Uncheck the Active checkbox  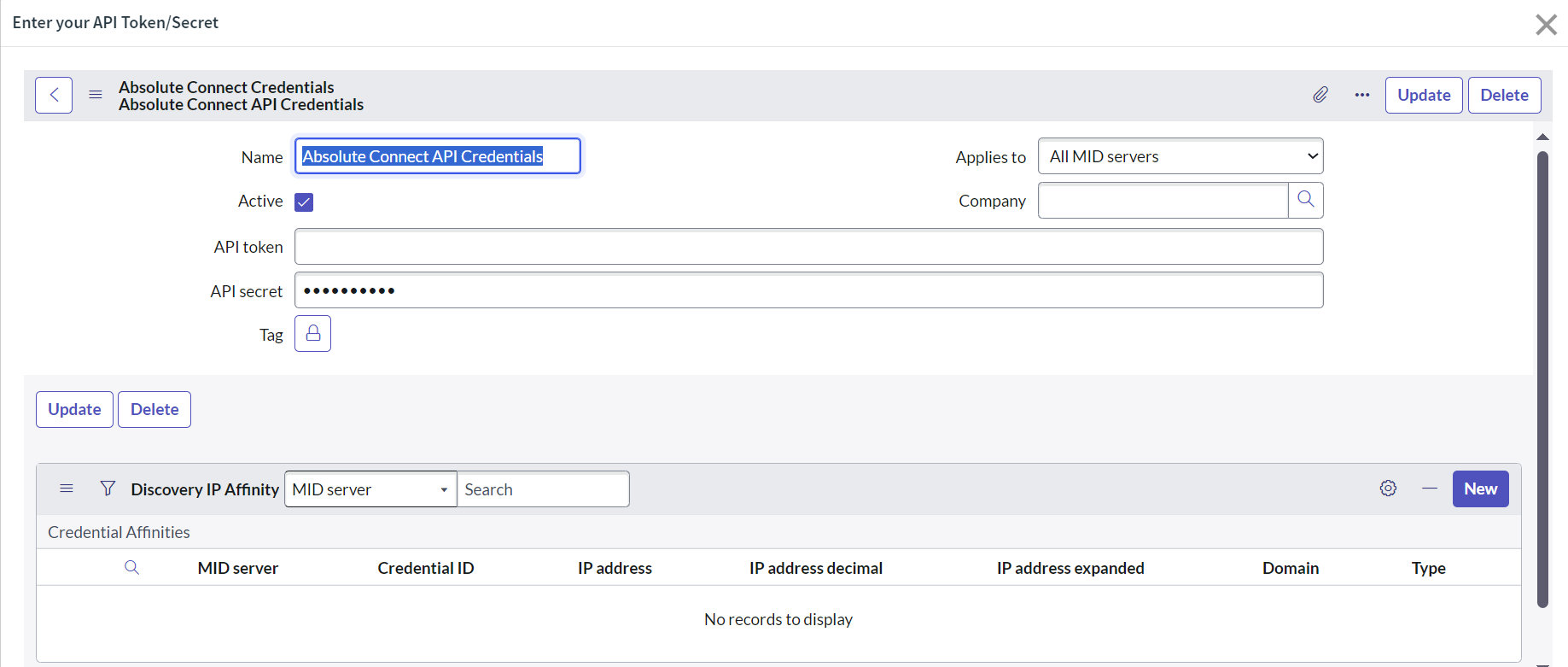point(304,202)
